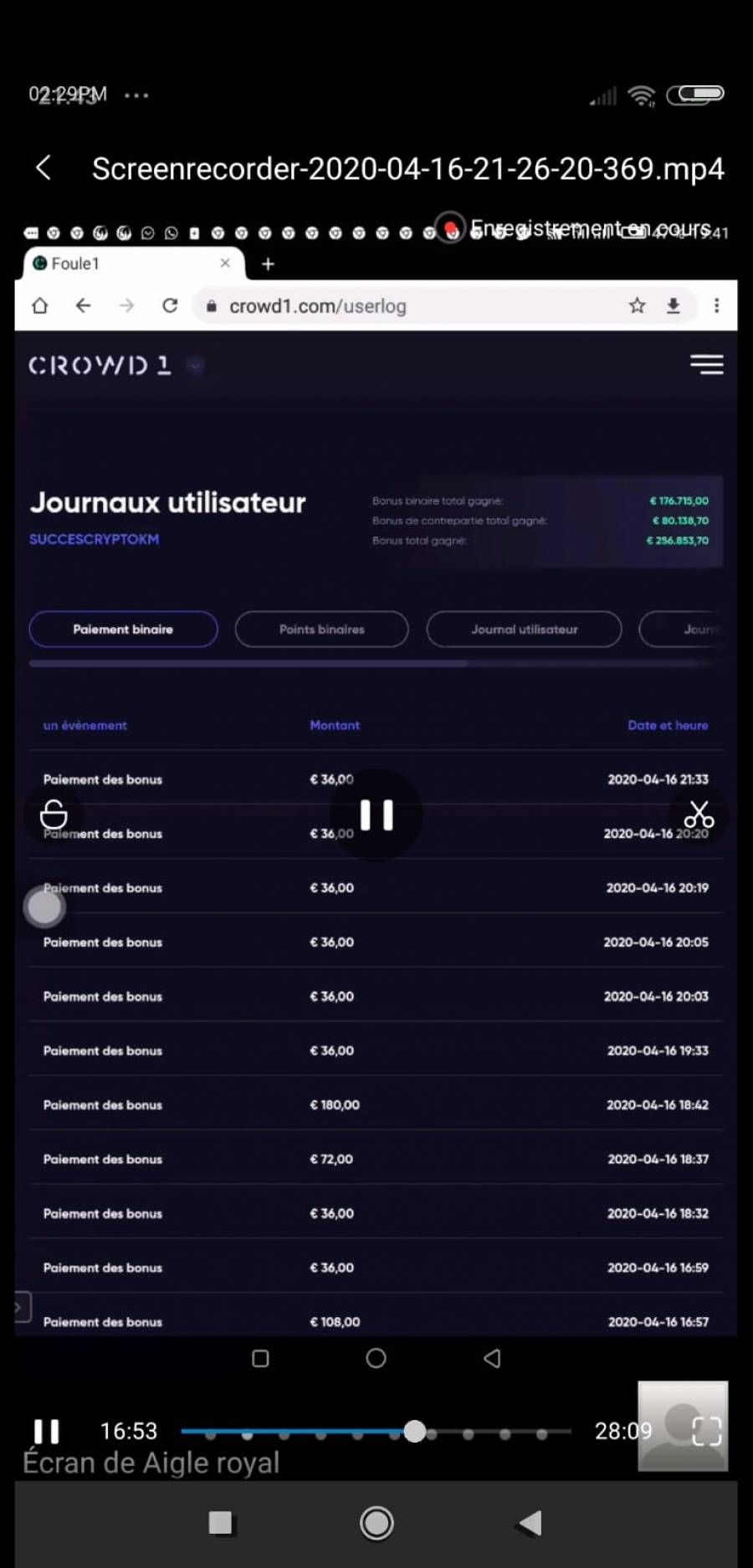Tap the recorded screen's recent apps square
The image size is (753, 1568).
coord(260,1358)
